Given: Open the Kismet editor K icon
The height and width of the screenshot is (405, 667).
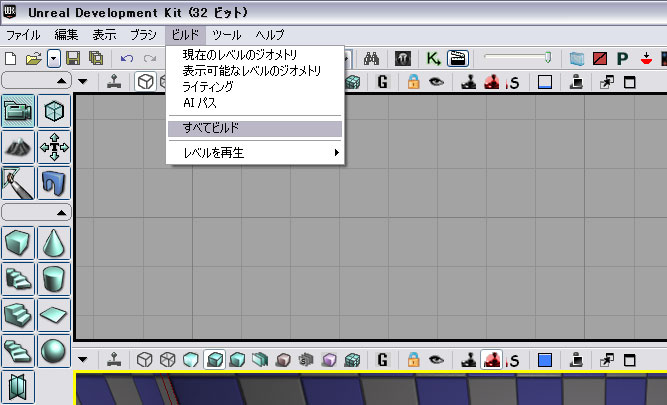Looking at the screenshot, I should click(434, 58).
